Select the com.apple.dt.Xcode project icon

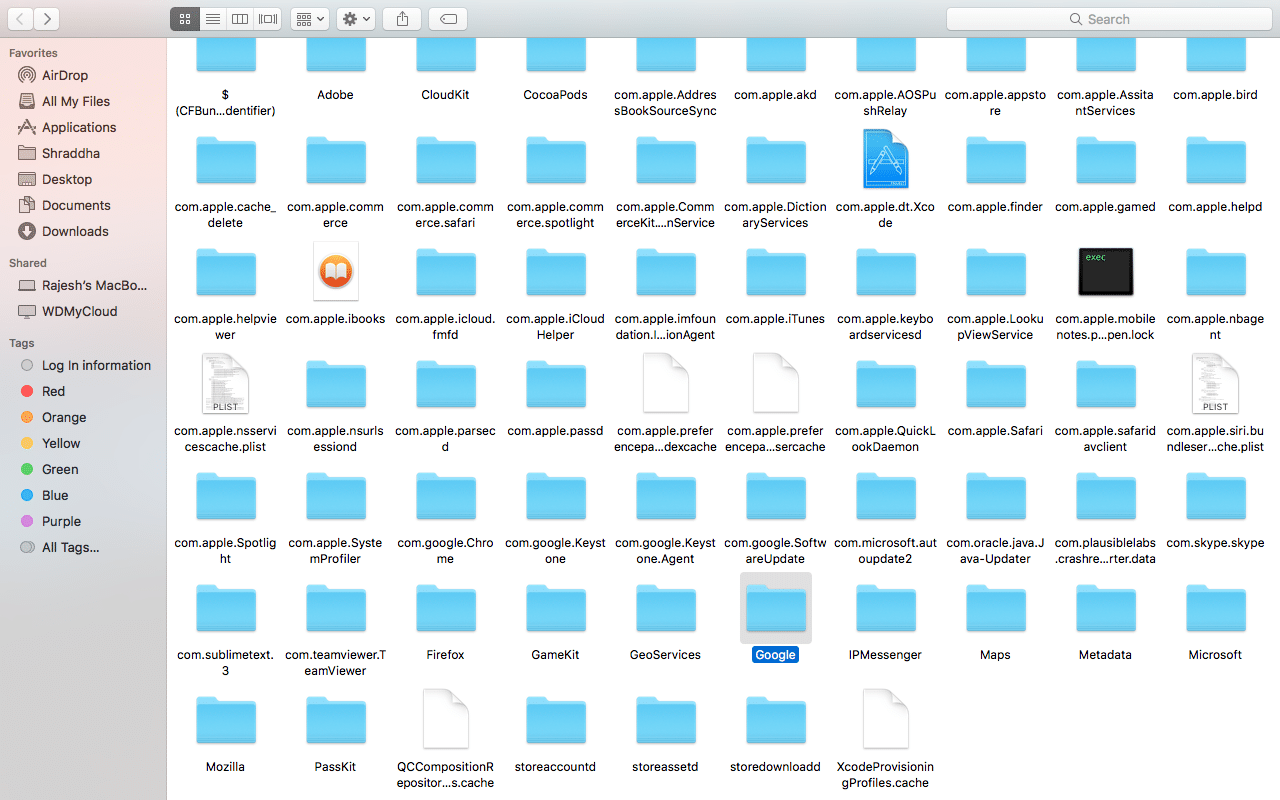885,159
